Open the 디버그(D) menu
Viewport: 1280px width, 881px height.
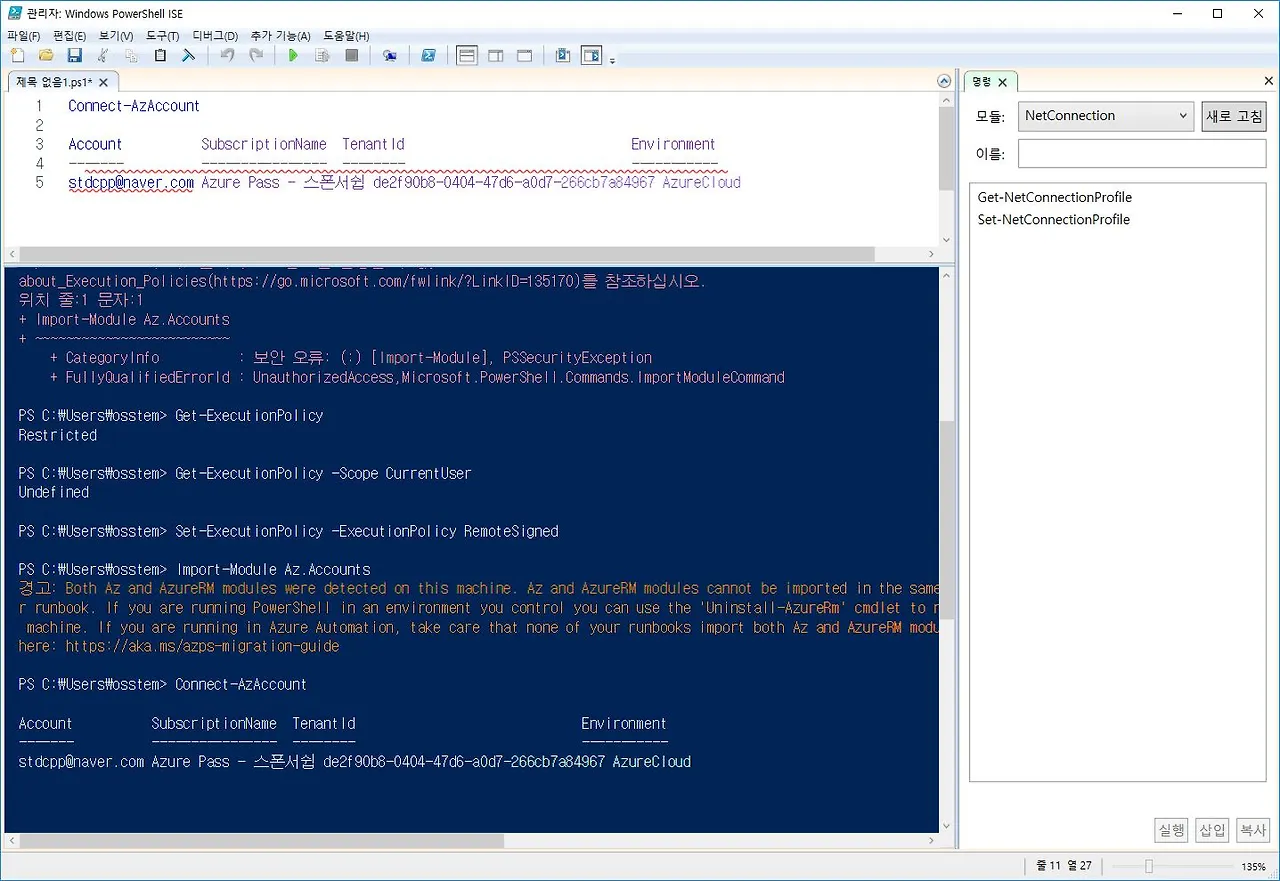[215, 36]
